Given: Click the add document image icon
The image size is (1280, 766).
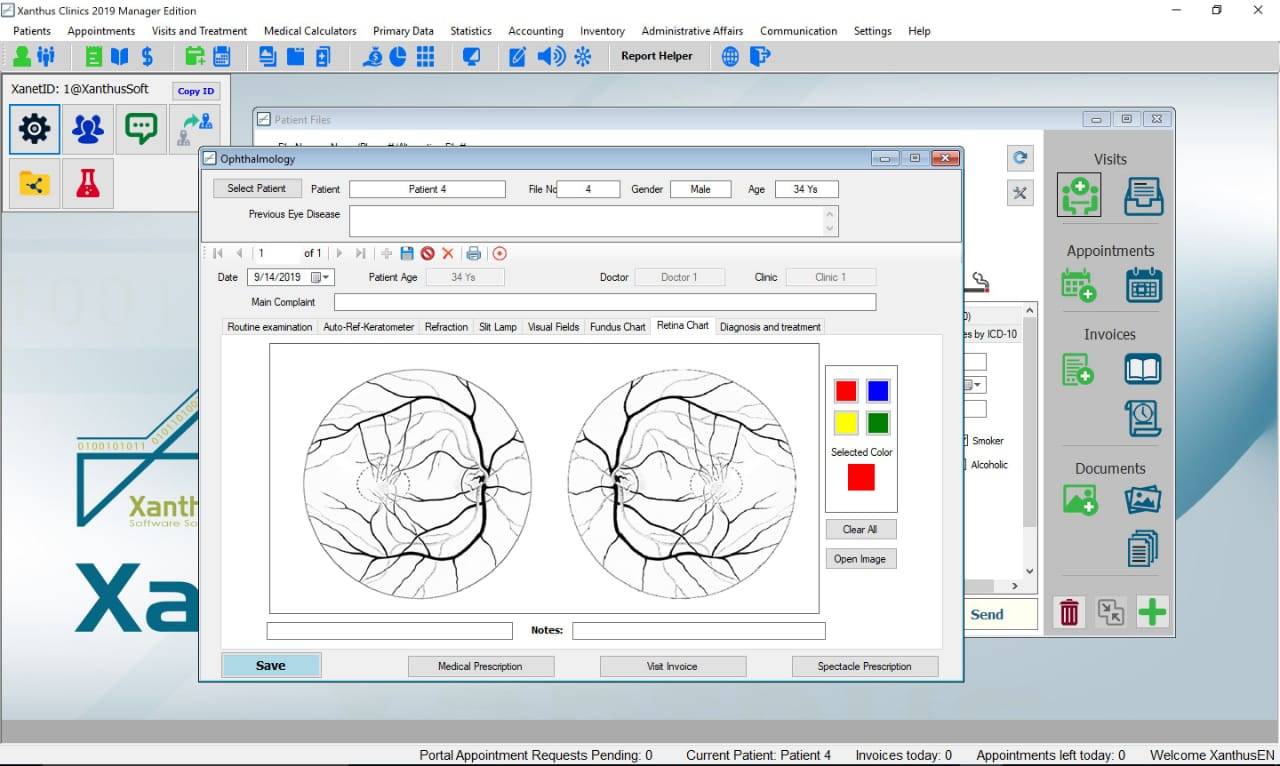Looking at the screenshot, I should tap(1079, 500).
